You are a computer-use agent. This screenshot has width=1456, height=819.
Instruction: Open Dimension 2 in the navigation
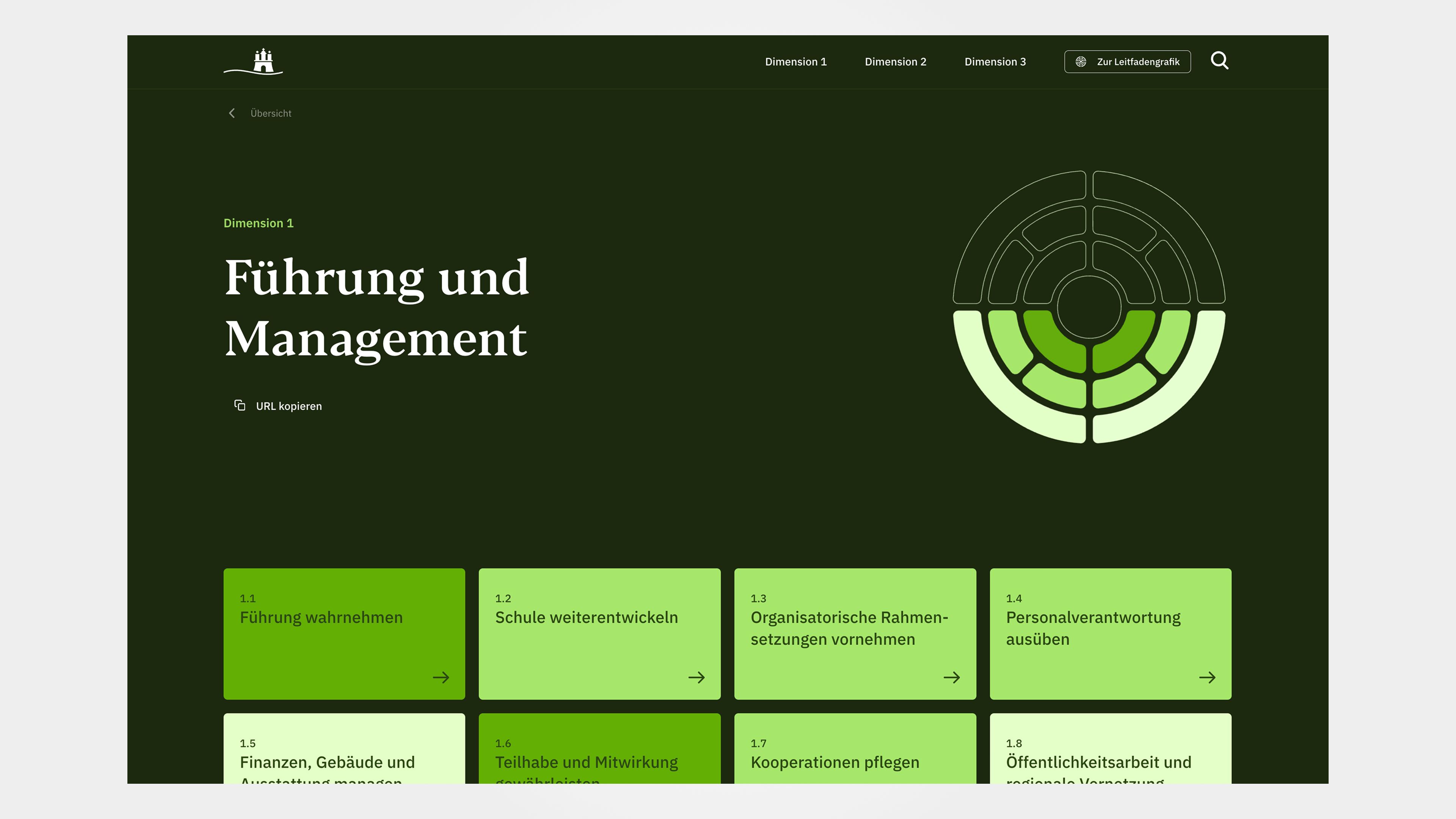[895, 61]
